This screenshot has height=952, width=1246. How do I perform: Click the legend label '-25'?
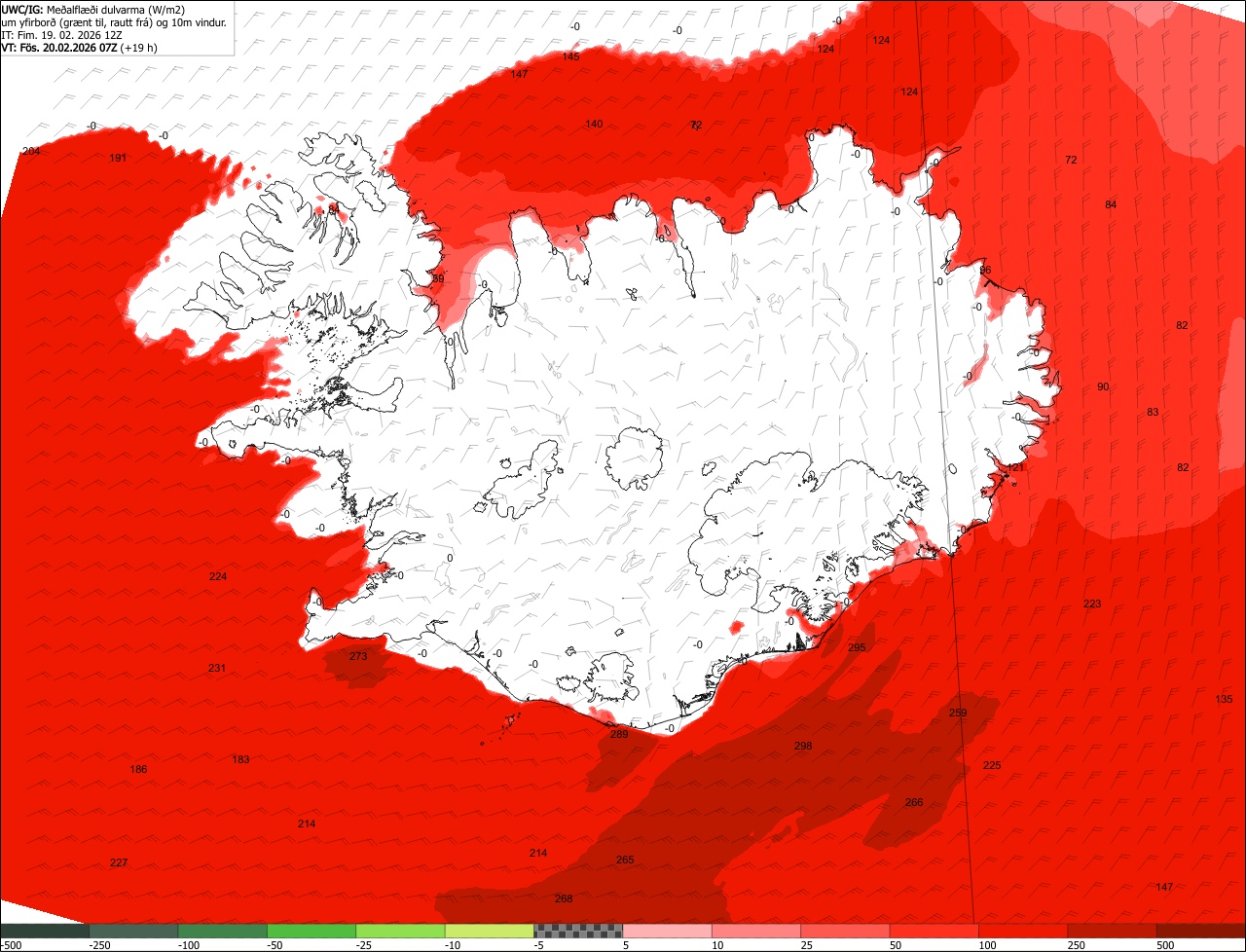point(366,945)
